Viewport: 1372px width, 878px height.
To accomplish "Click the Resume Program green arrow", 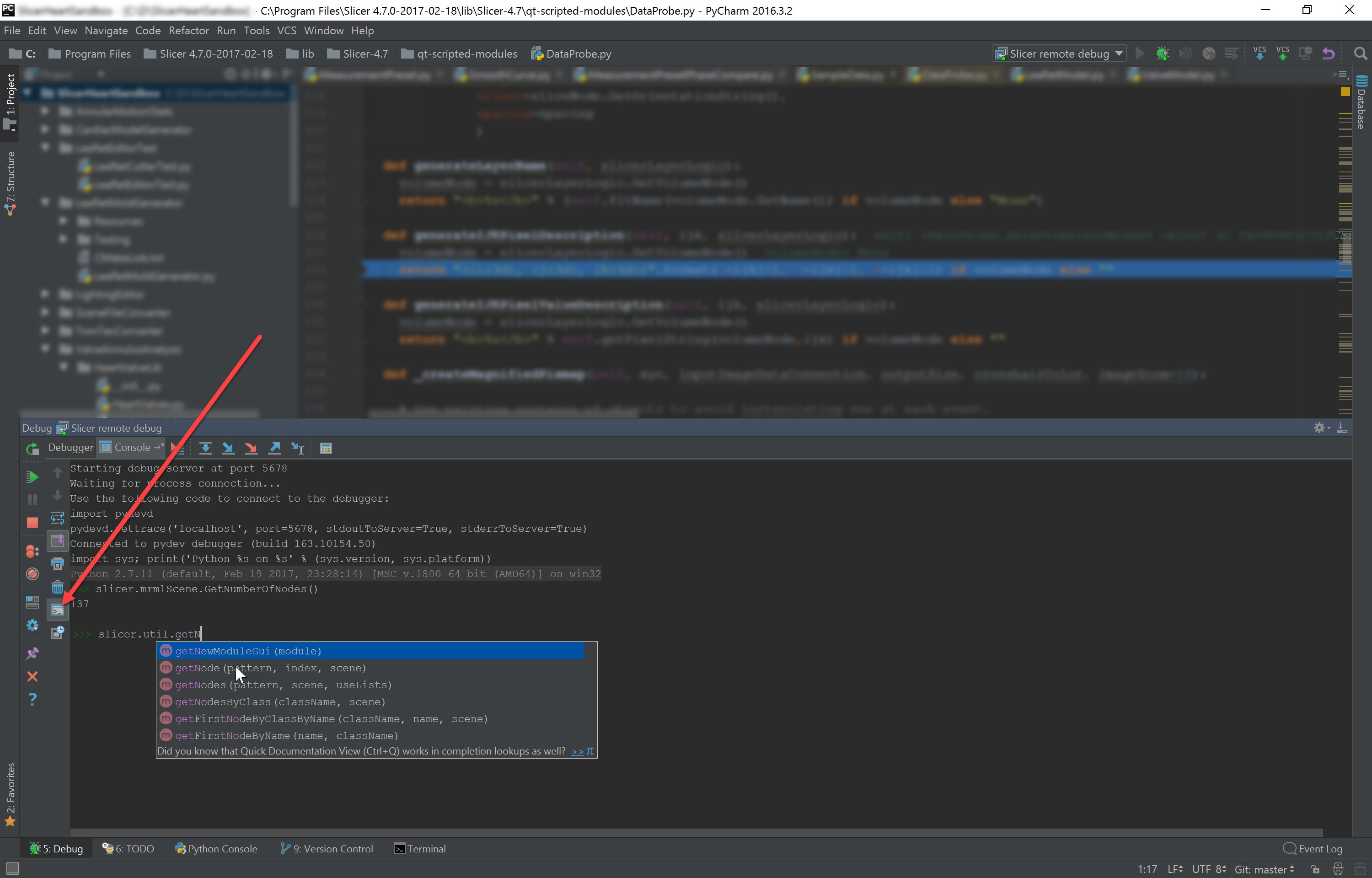I will coord(32,476).
